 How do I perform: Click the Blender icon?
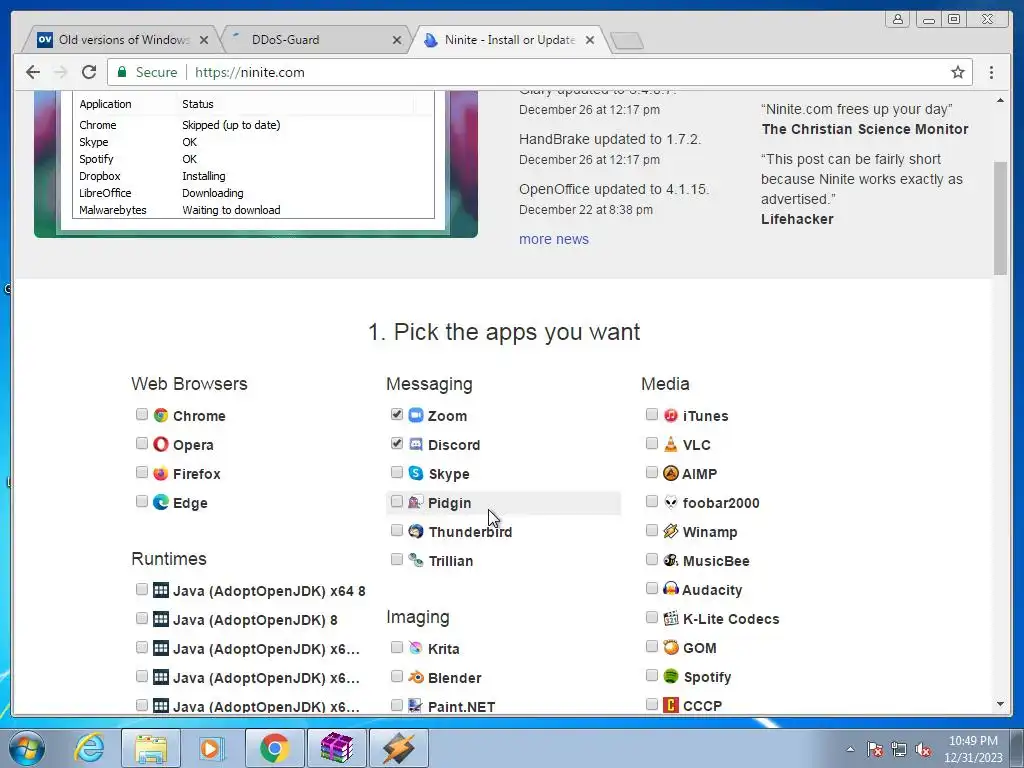[x=416, y=677]
